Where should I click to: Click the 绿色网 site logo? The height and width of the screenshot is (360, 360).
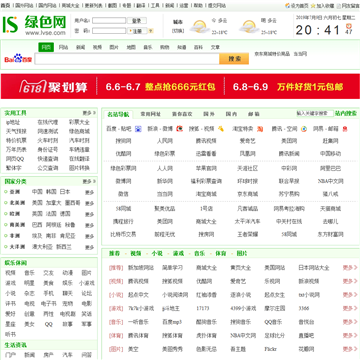pos(35,25)
